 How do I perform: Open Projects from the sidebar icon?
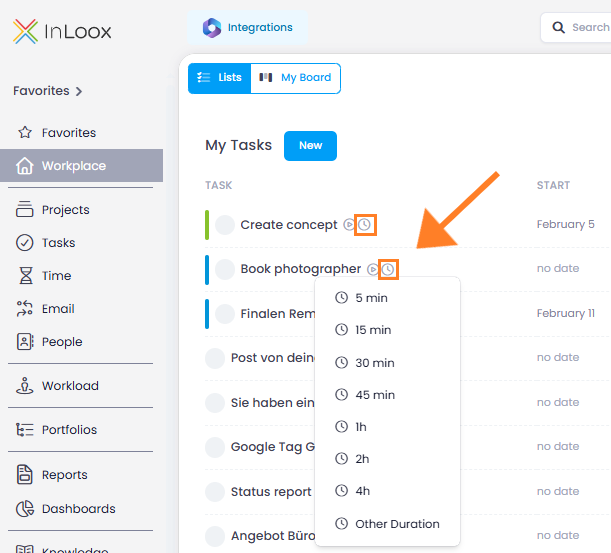click(25, 209)
